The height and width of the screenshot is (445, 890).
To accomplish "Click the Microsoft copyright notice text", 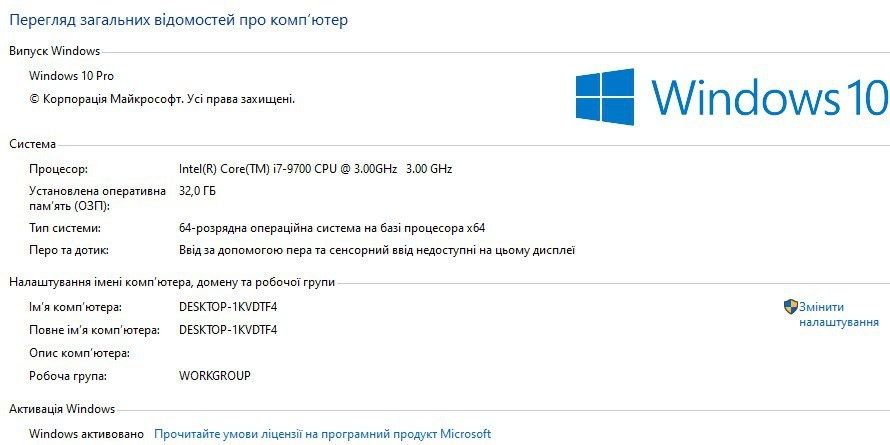I will click(x=162, y=99).
